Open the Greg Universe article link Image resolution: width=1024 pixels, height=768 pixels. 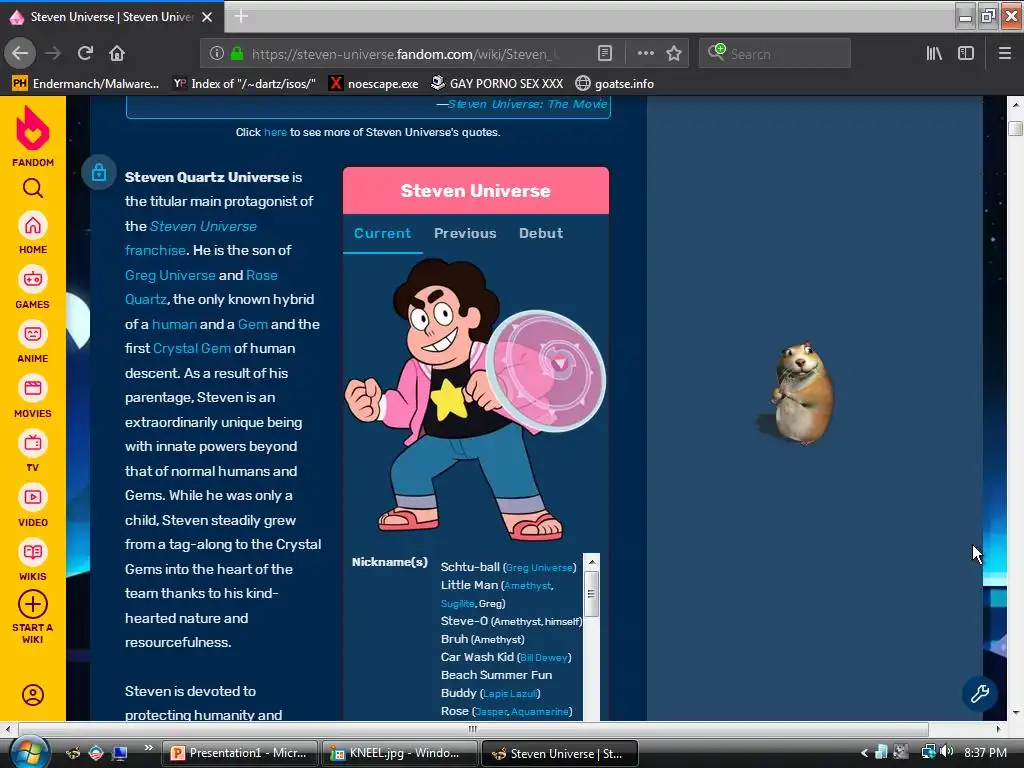point(170,275)
